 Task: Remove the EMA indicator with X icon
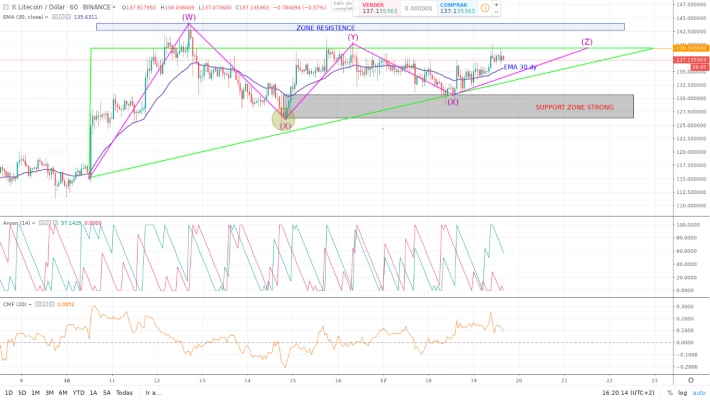tap(68, 17)
